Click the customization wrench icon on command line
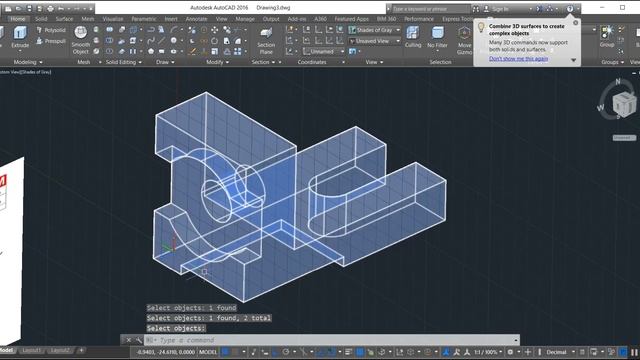 click(x=139, y=340)
